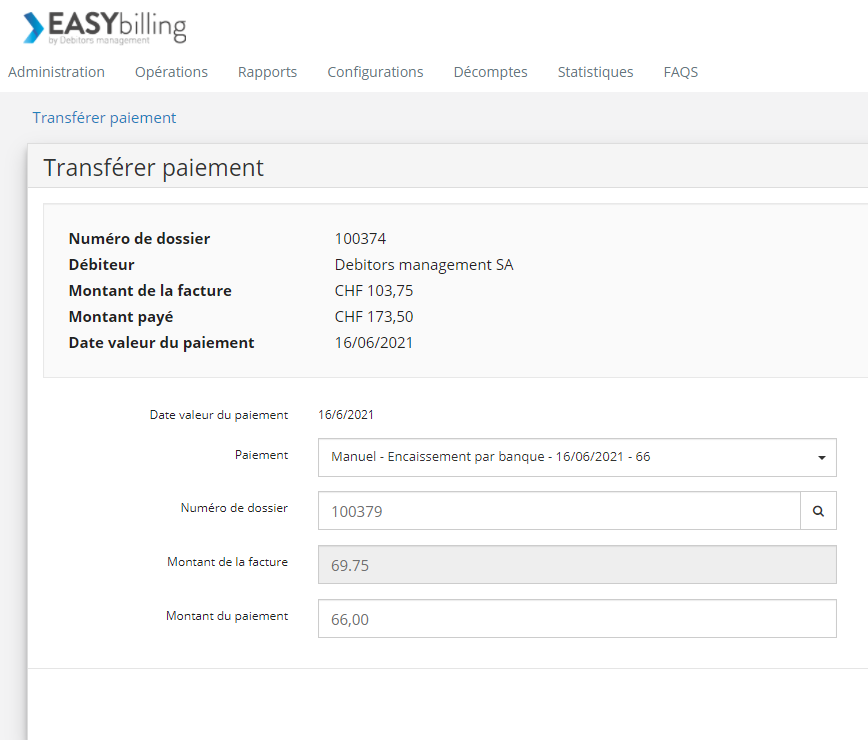Click the dossier number value 100374
Viewport: 868px width, 740px height.
click(x=360, y=239)
